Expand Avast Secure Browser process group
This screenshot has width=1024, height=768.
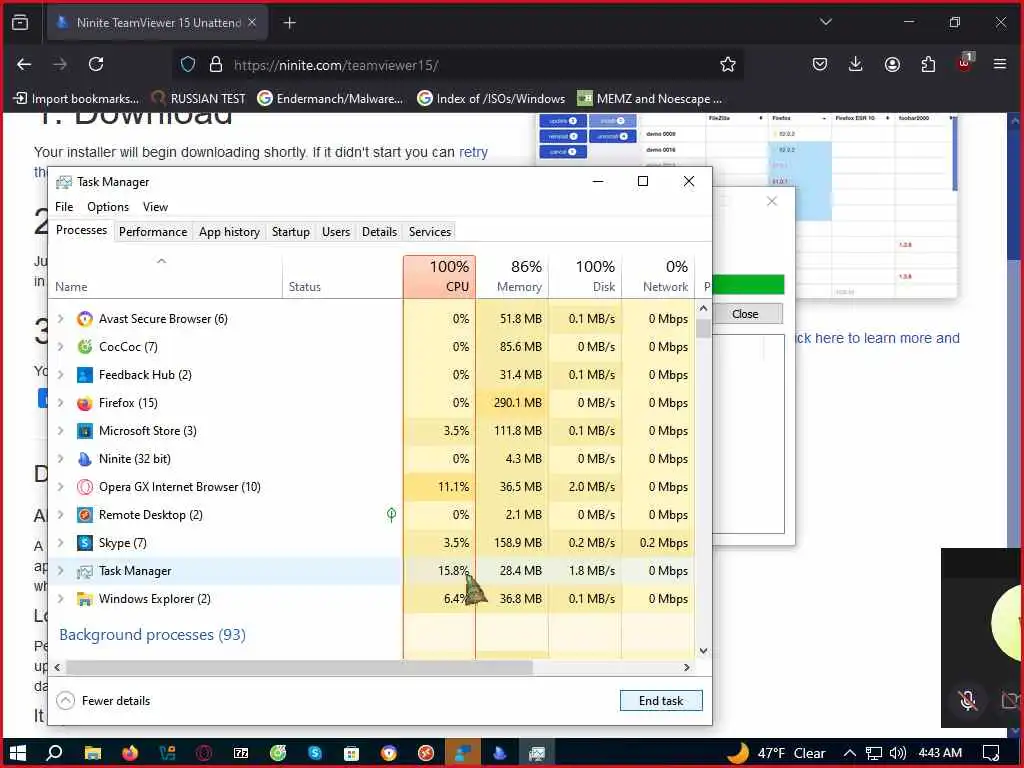pos(61,319)
